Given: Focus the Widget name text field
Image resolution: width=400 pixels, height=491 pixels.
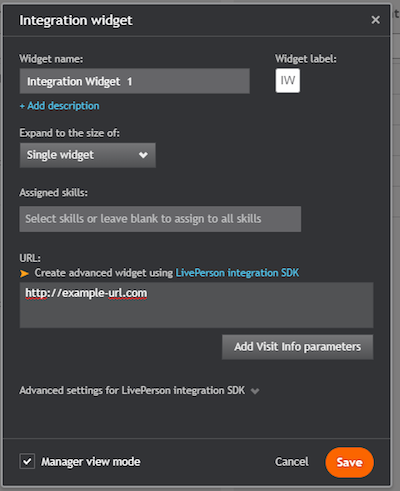Looking at the screenshot, I should (x=135, y=81).
